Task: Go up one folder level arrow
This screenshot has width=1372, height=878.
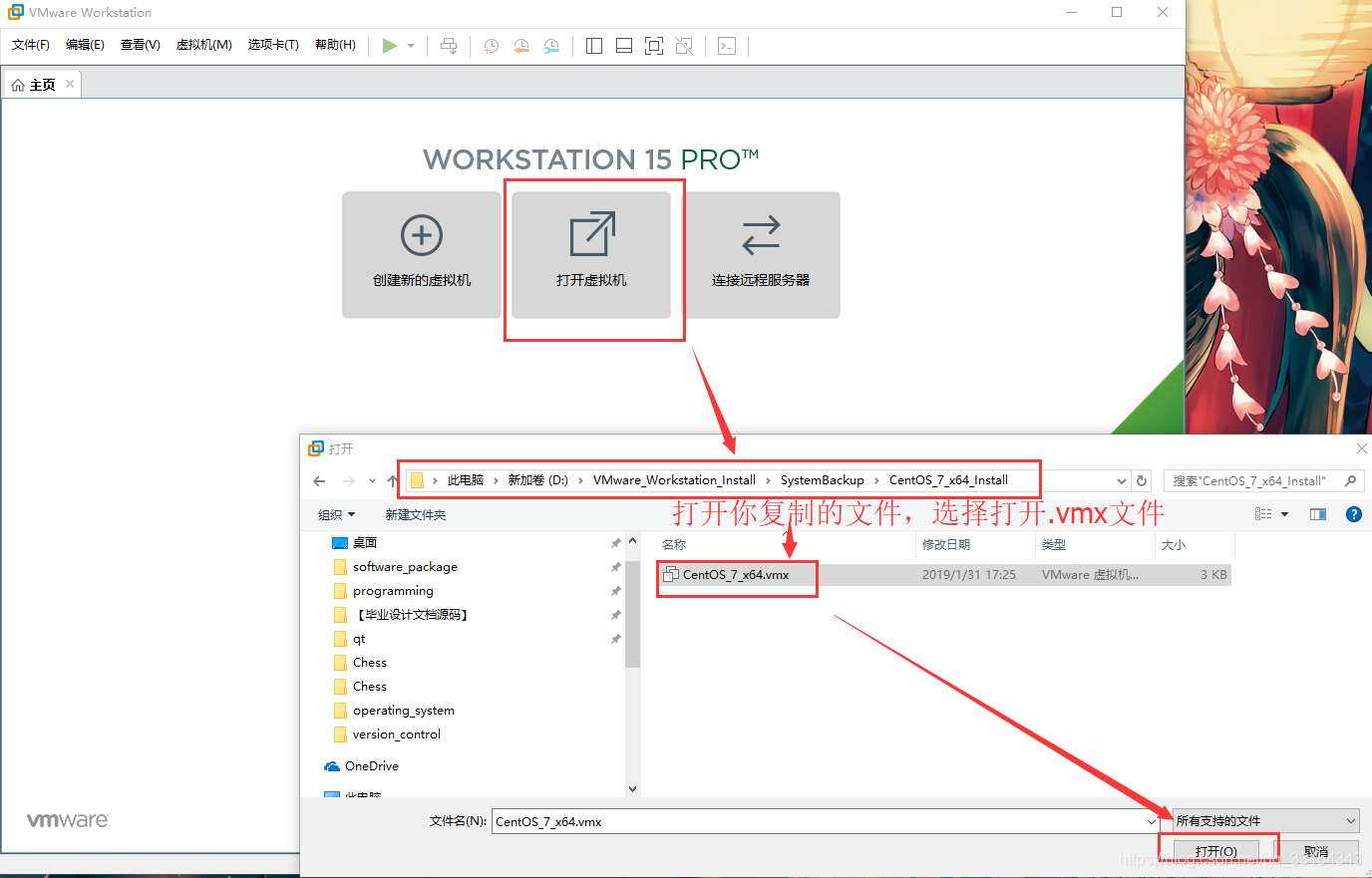Action: [392, 480]
